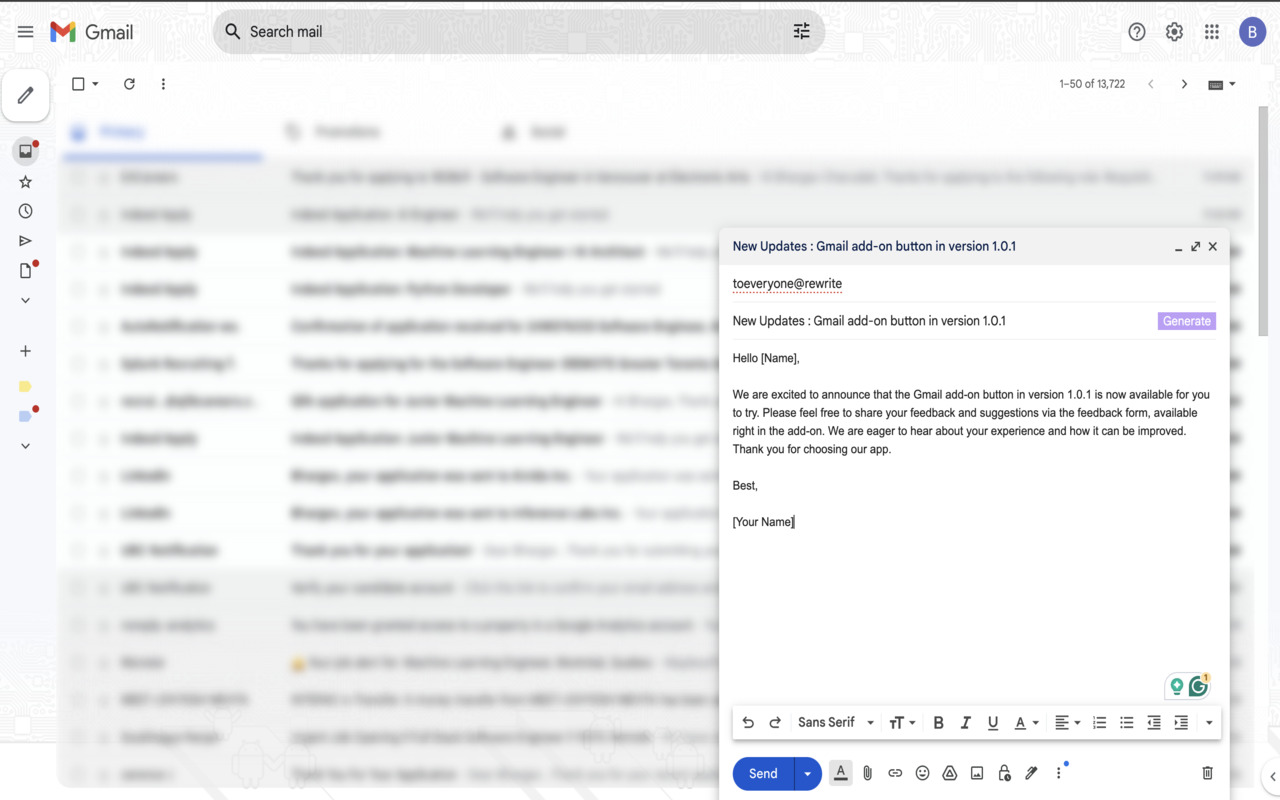Open Starred in the sidebar
The width and height of the screenshot is (1280, 800).
(26, 182)
